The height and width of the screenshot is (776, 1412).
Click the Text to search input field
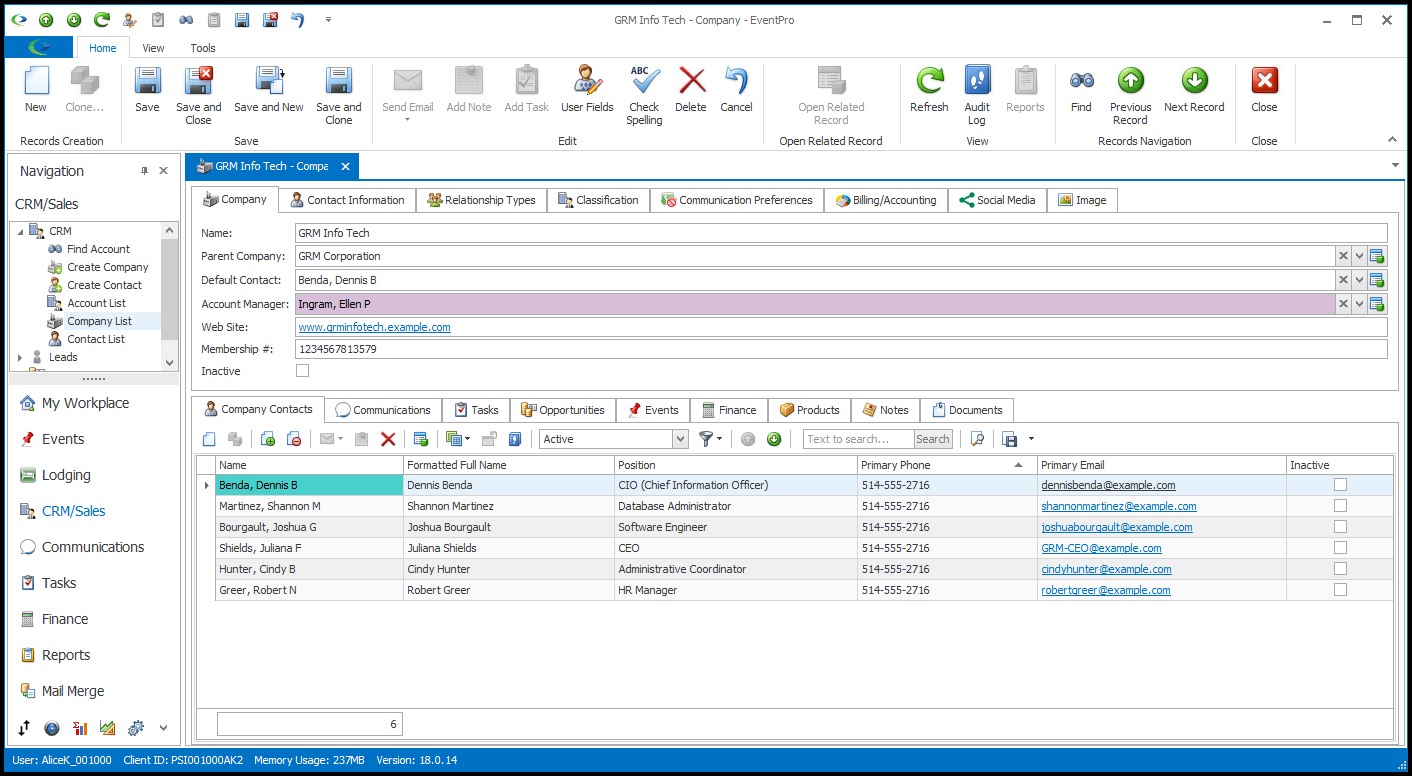pyautogui.click(x=859, y=439)
